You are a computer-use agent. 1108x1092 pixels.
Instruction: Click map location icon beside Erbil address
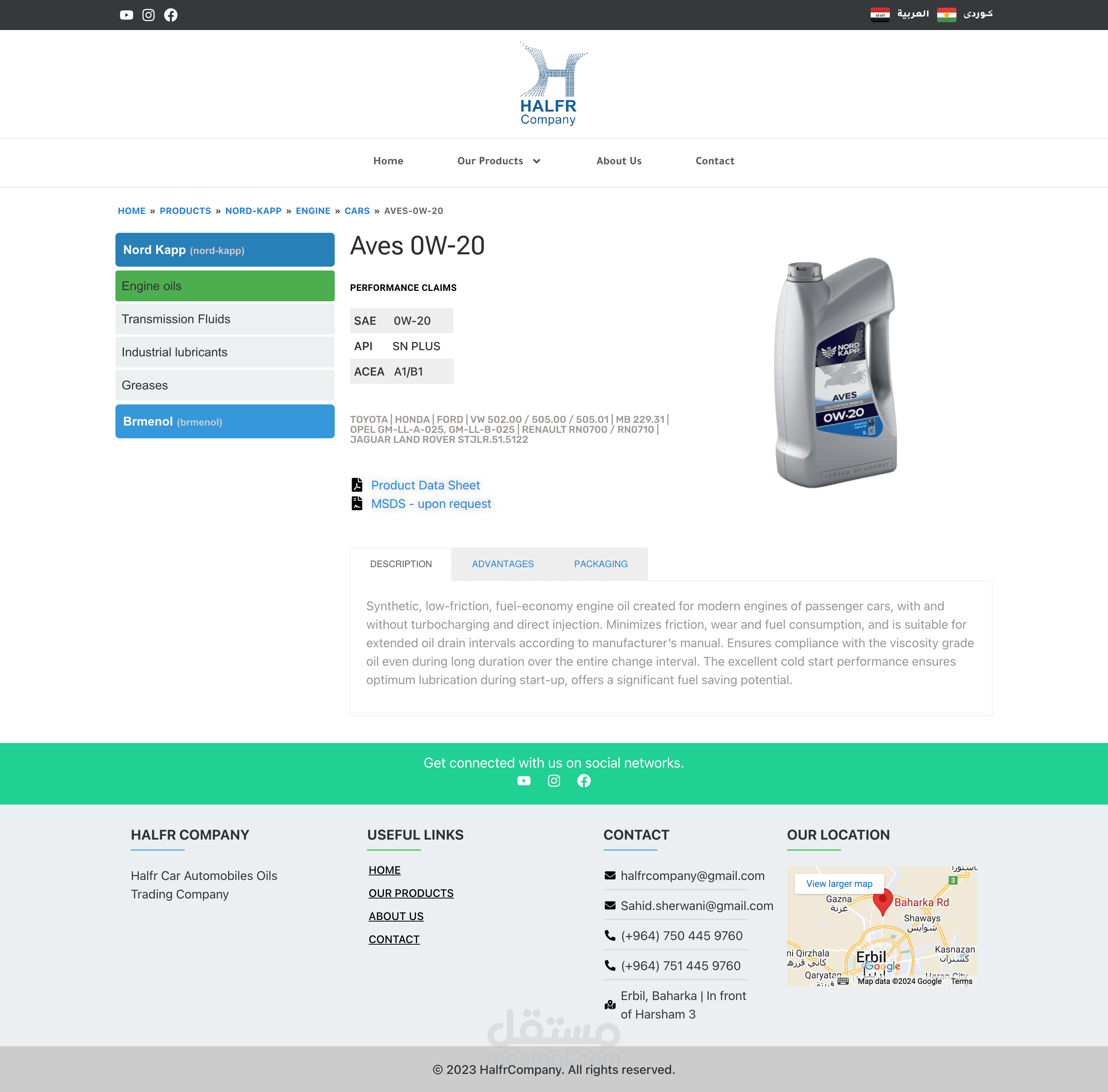[x=610, y=1005]
